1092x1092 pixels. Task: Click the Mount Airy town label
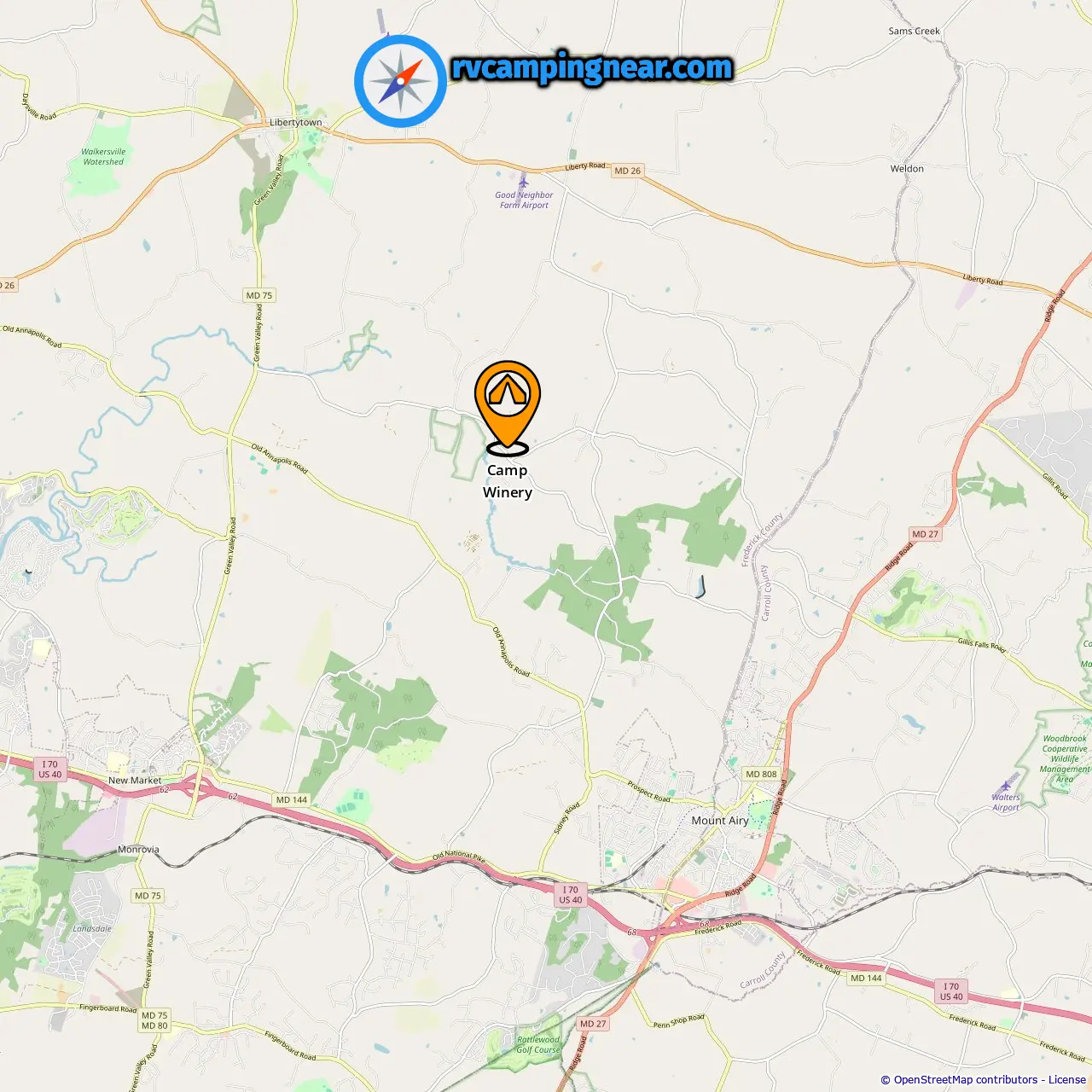720,820
